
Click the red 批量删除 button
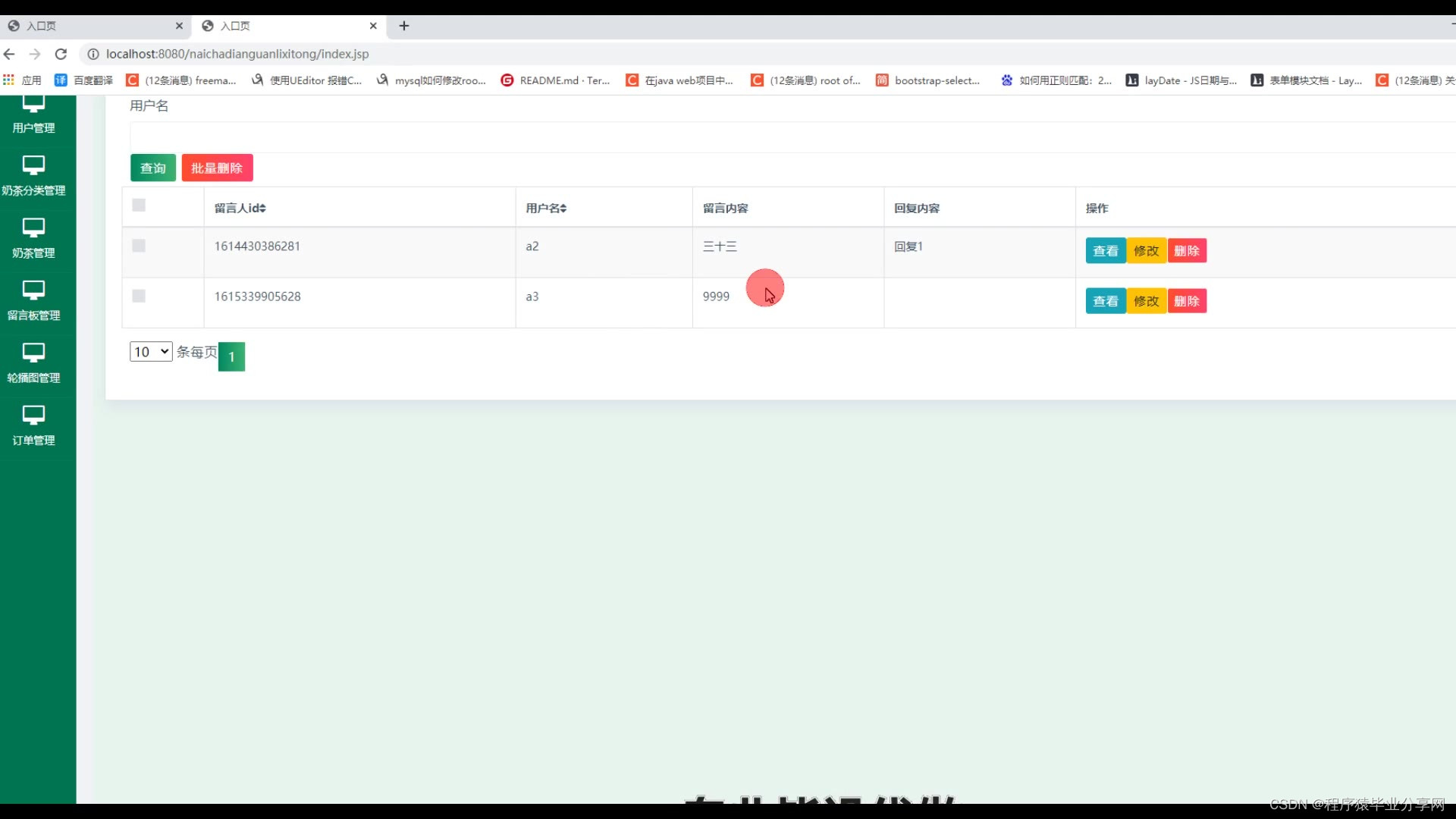[x=217, y=168]
